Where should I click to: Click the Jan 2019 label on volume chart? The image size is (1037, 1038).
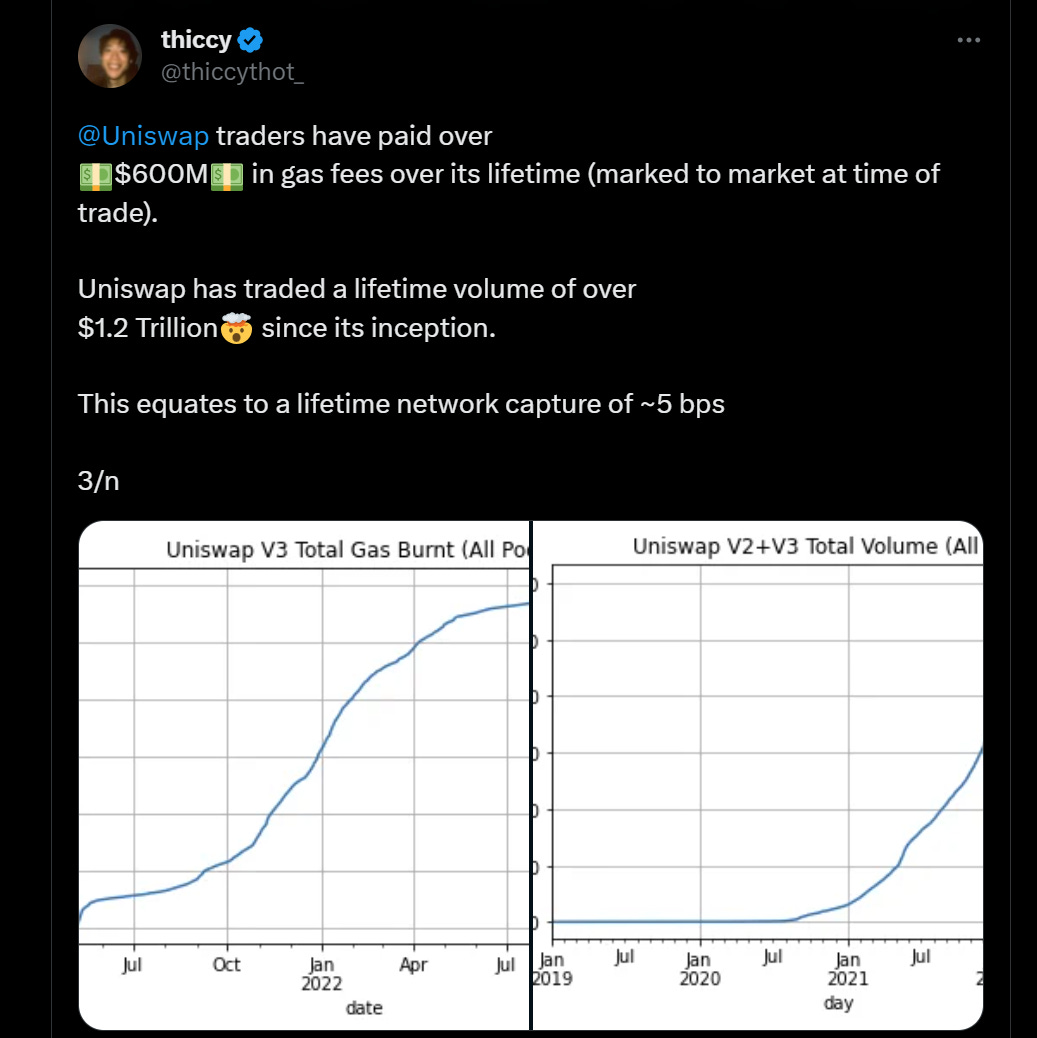[552, 968]
